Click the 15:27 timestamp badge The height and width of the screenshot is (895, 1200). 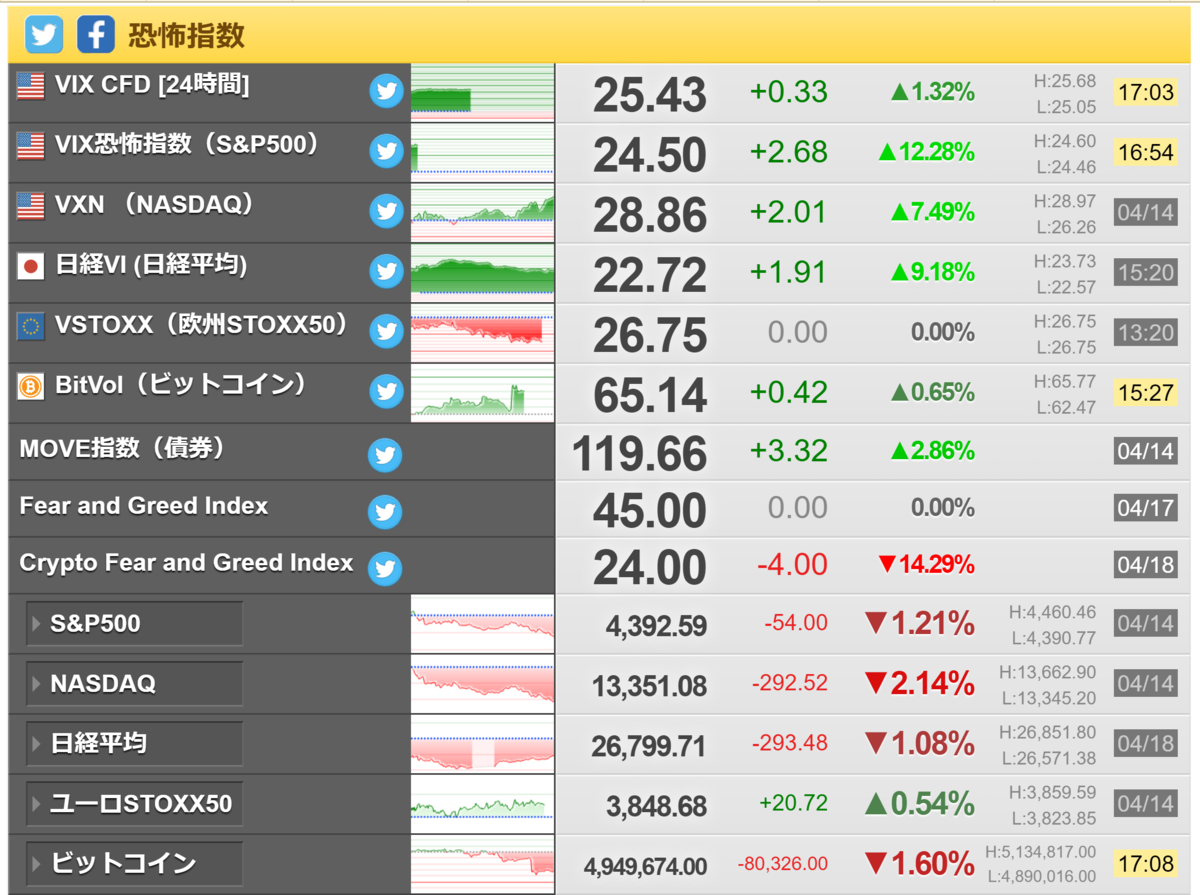pos(1145,393)
